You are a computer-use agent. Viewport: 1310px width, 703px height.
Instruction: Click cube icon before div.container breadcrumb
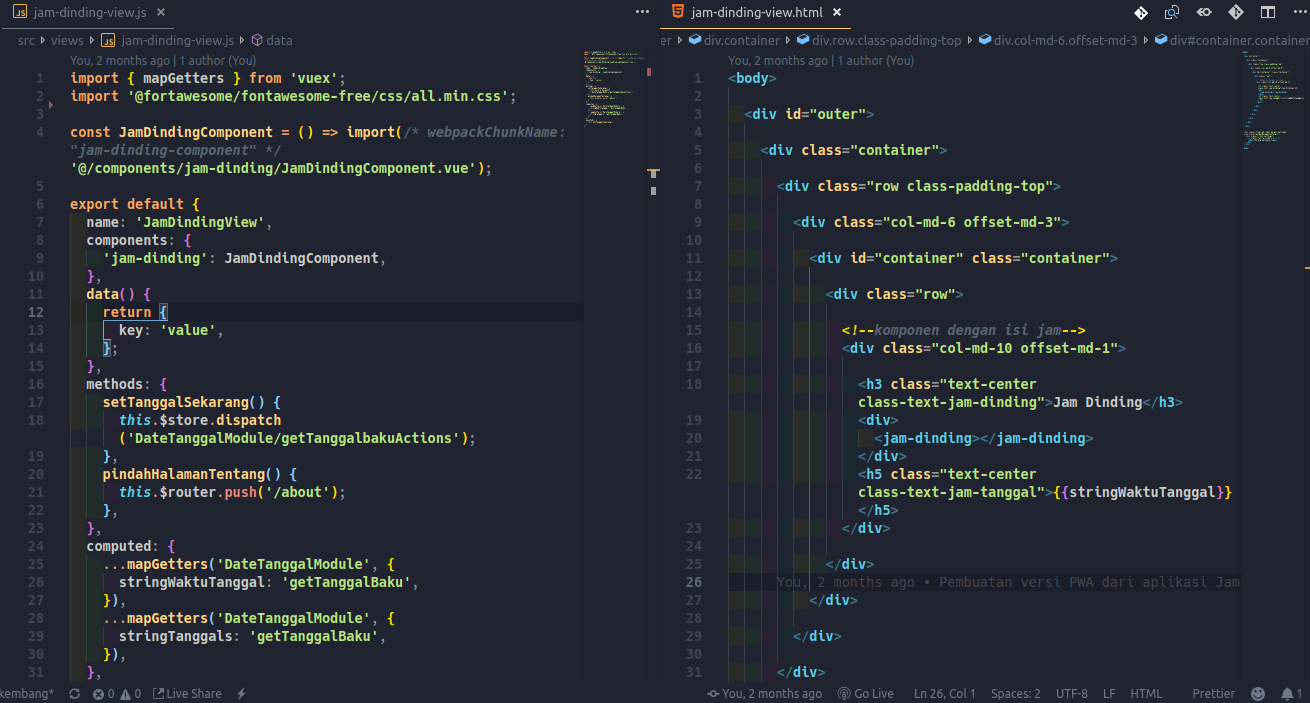(x=695, y=40)
